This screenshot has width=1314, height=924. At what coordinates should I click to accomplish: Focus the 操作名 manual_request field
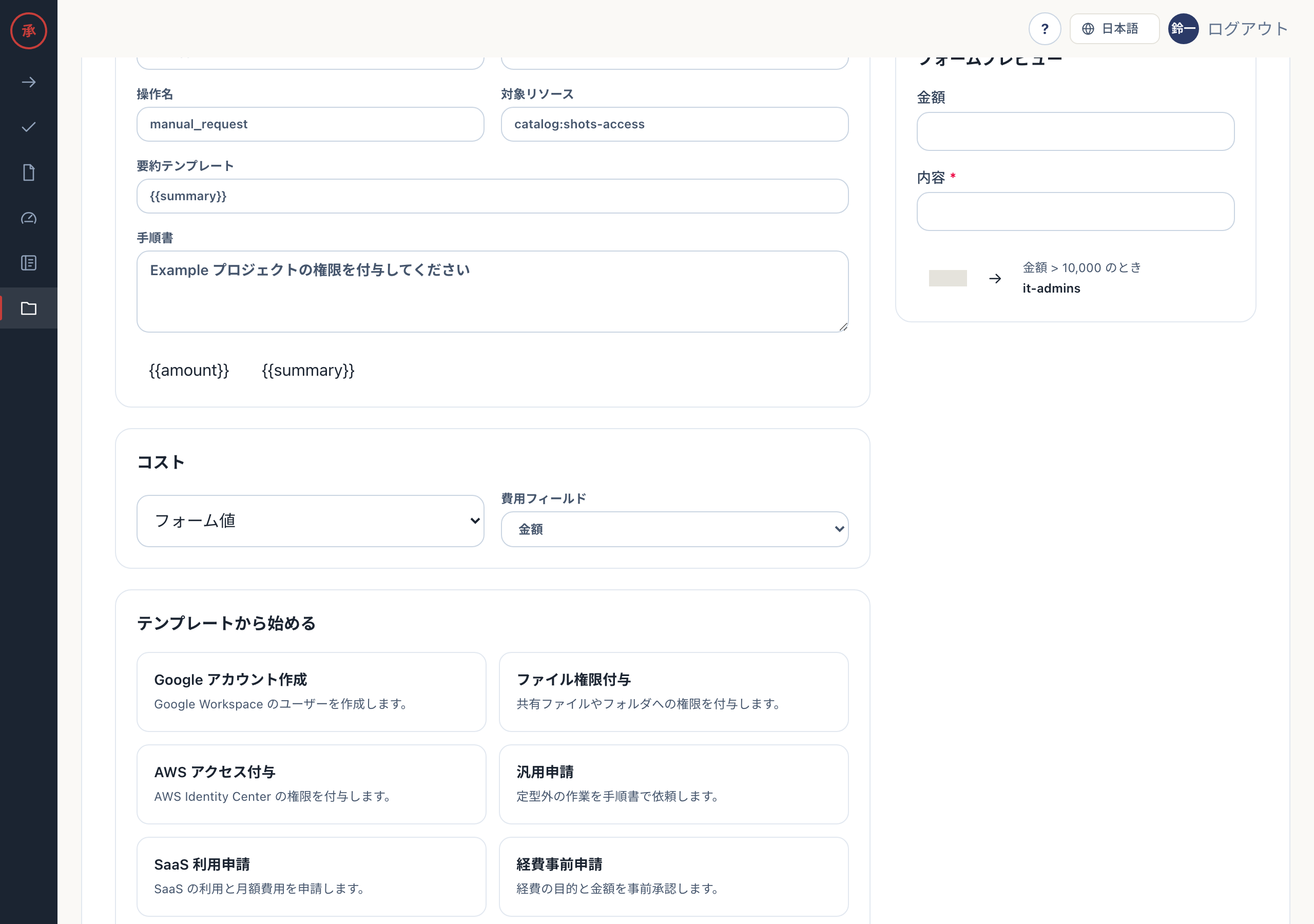[310, 124]
